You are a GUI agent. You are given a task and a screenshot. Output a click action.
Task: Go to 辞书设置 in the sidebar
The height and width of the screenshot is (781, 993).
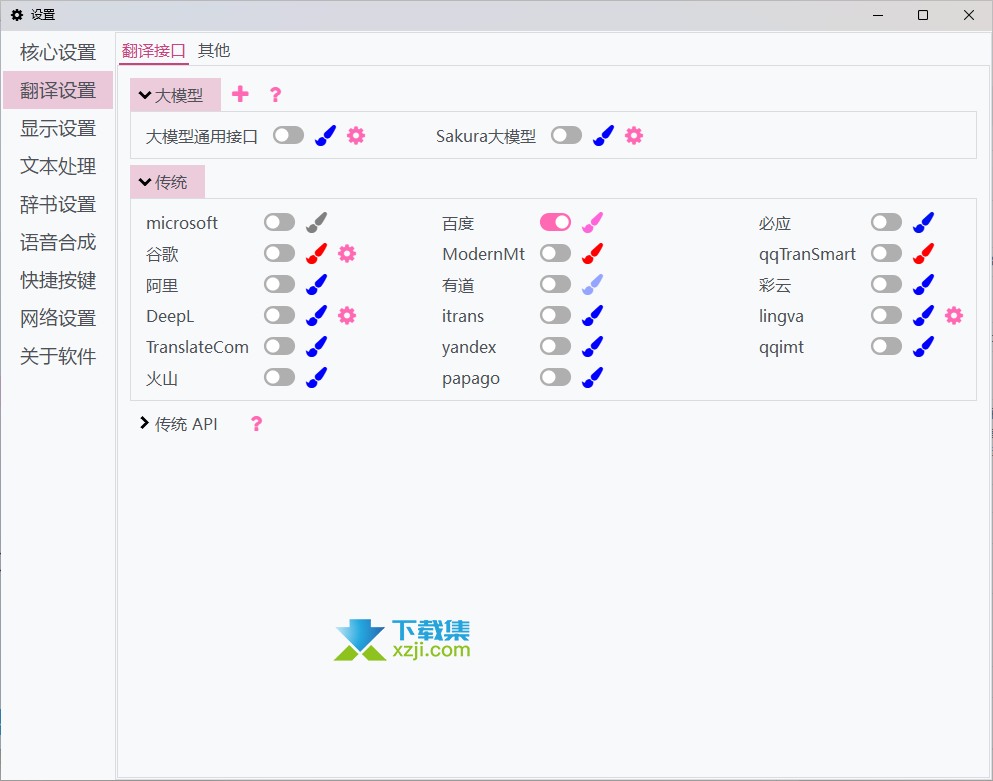58,204
